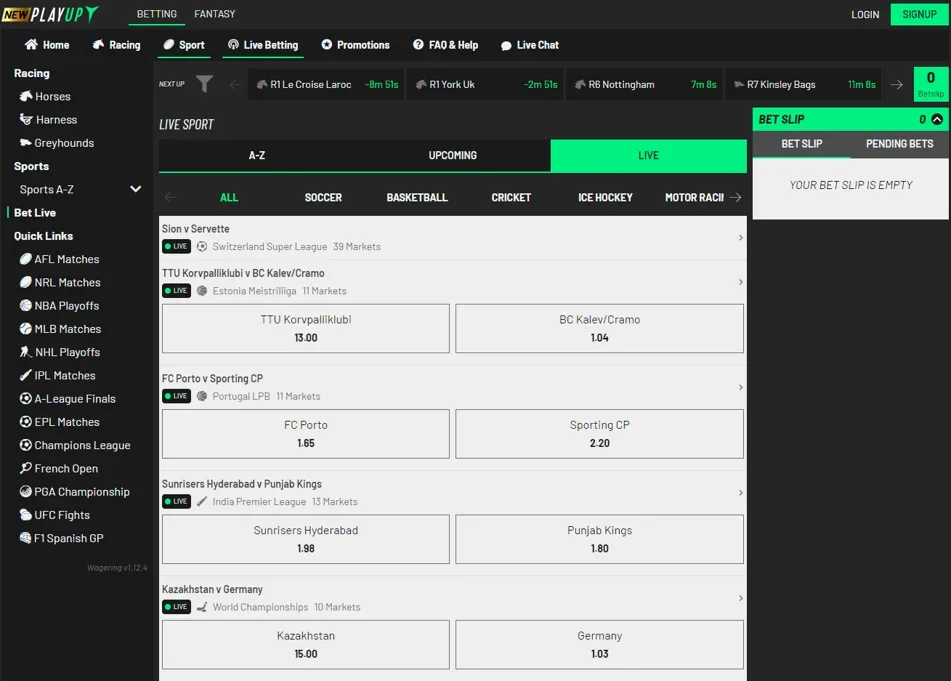The image size is (951, 681).
Task: Click the Promotions star icon
Action: [326, 44]
